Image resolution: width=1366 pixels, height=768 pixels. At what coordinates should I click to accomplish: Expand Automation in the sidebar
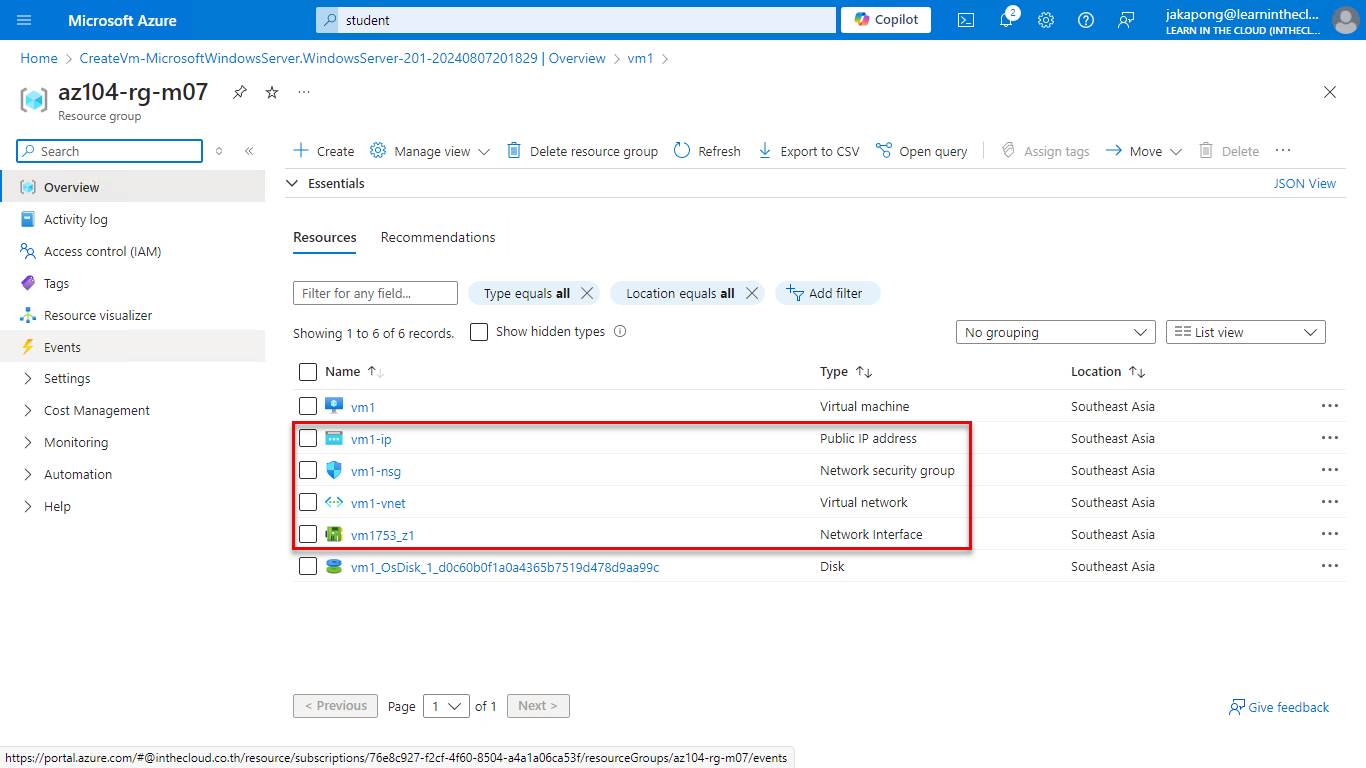tap(78, 474)
